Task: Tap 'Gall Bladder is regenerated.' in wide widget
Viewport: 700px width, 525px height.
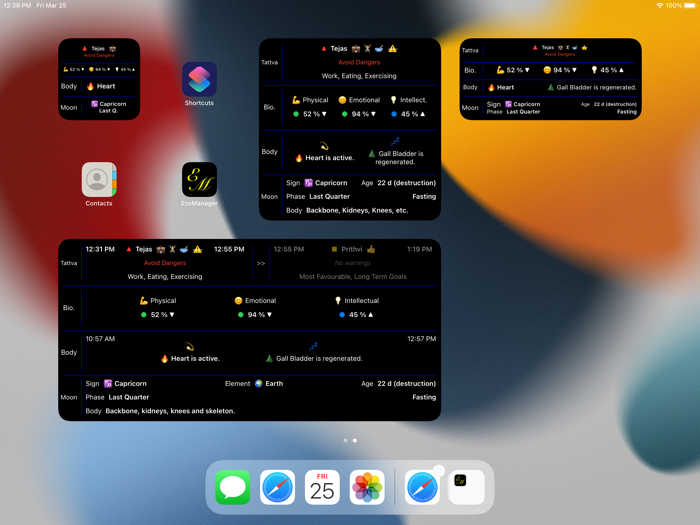Action: (x=596, y=88)
